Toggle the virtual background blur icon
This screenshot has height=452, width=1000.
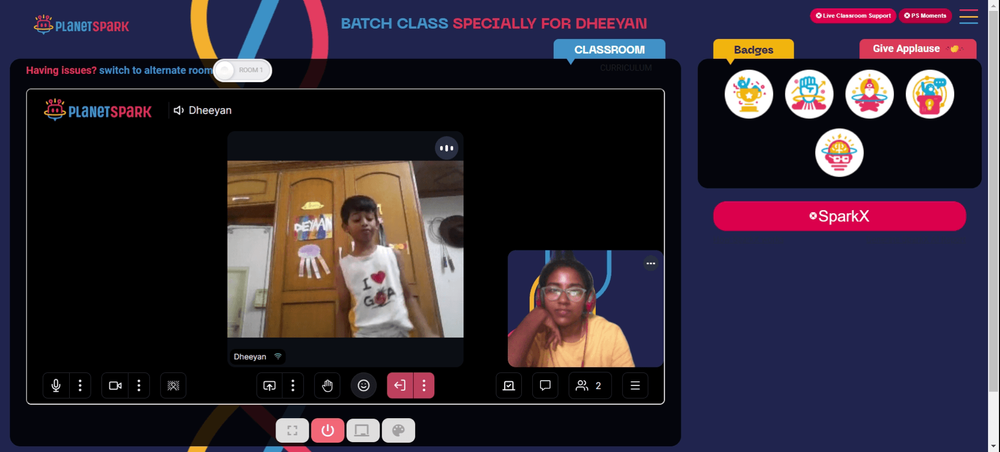tap(173, 386)
